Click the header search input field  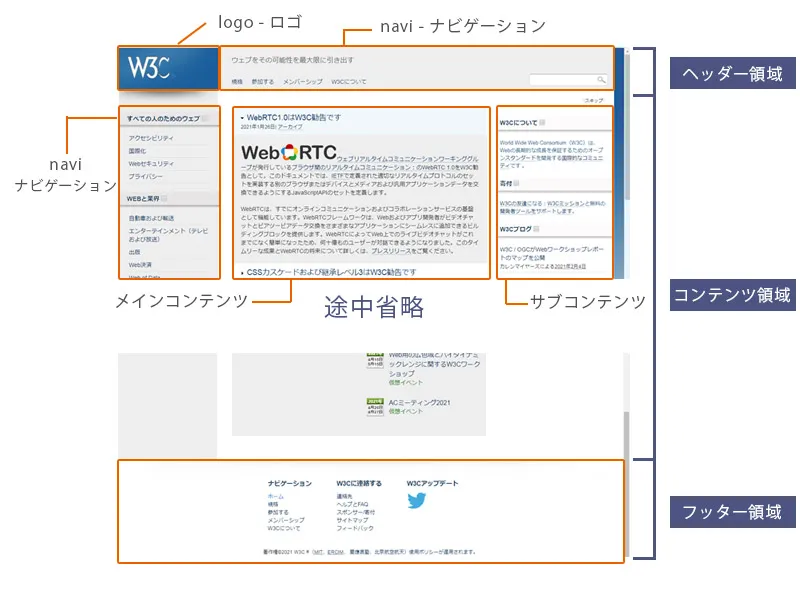pos(562,79)
